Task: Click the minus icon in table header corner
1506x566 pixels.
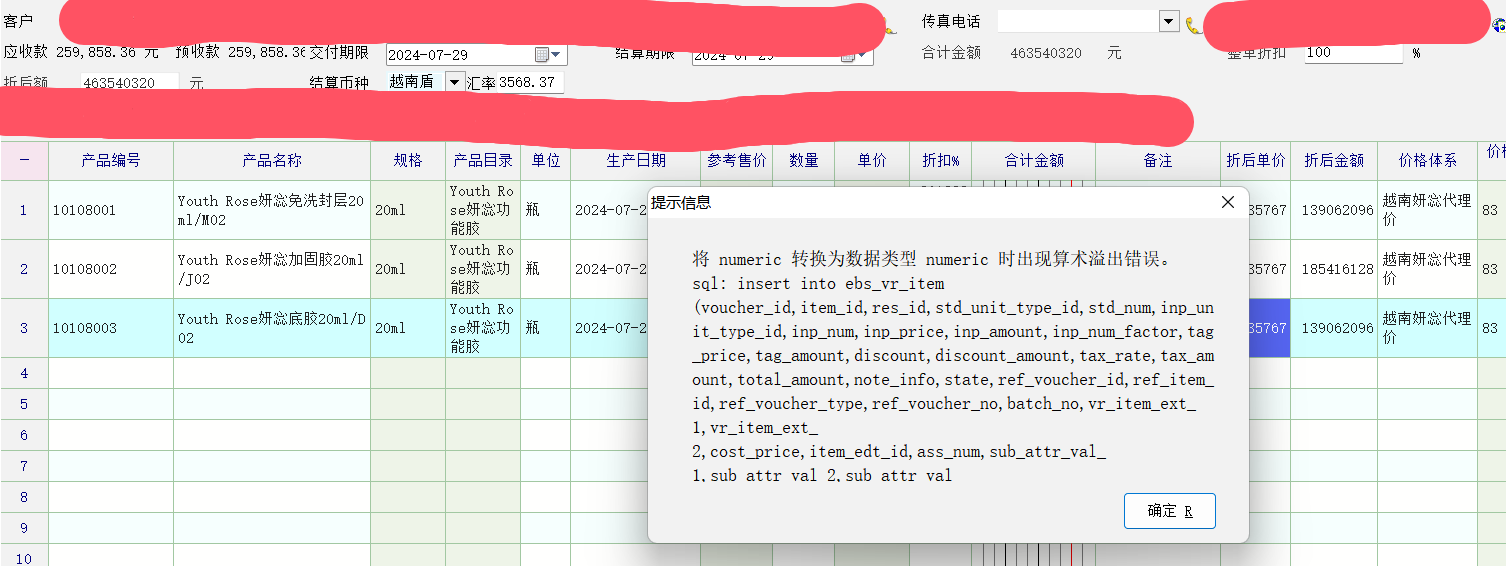Action: (x=24, y=160)
